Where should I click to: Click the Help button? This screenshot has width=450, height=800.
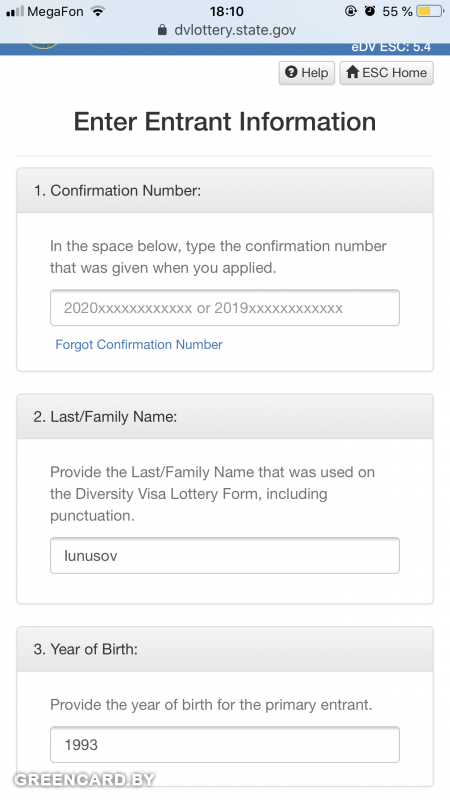[x=307, y=72]
